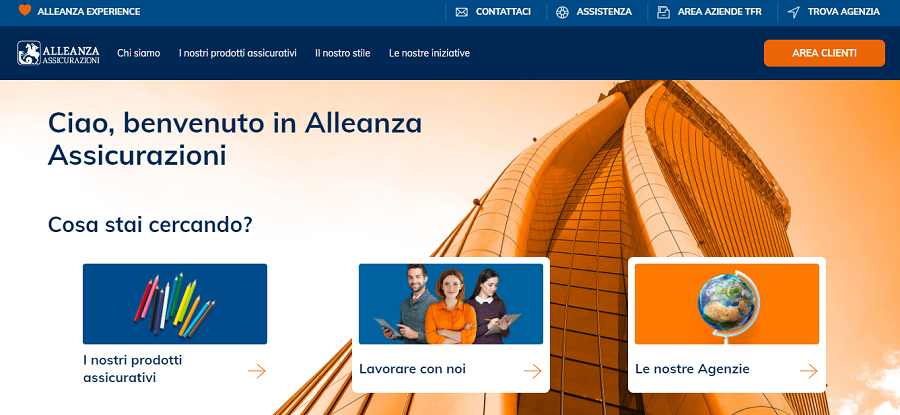Viewport: 900px width, 415px height.
Task: Open I nostri prodotti assicurativi navigation menu
Action: click(x=238, y=53)
